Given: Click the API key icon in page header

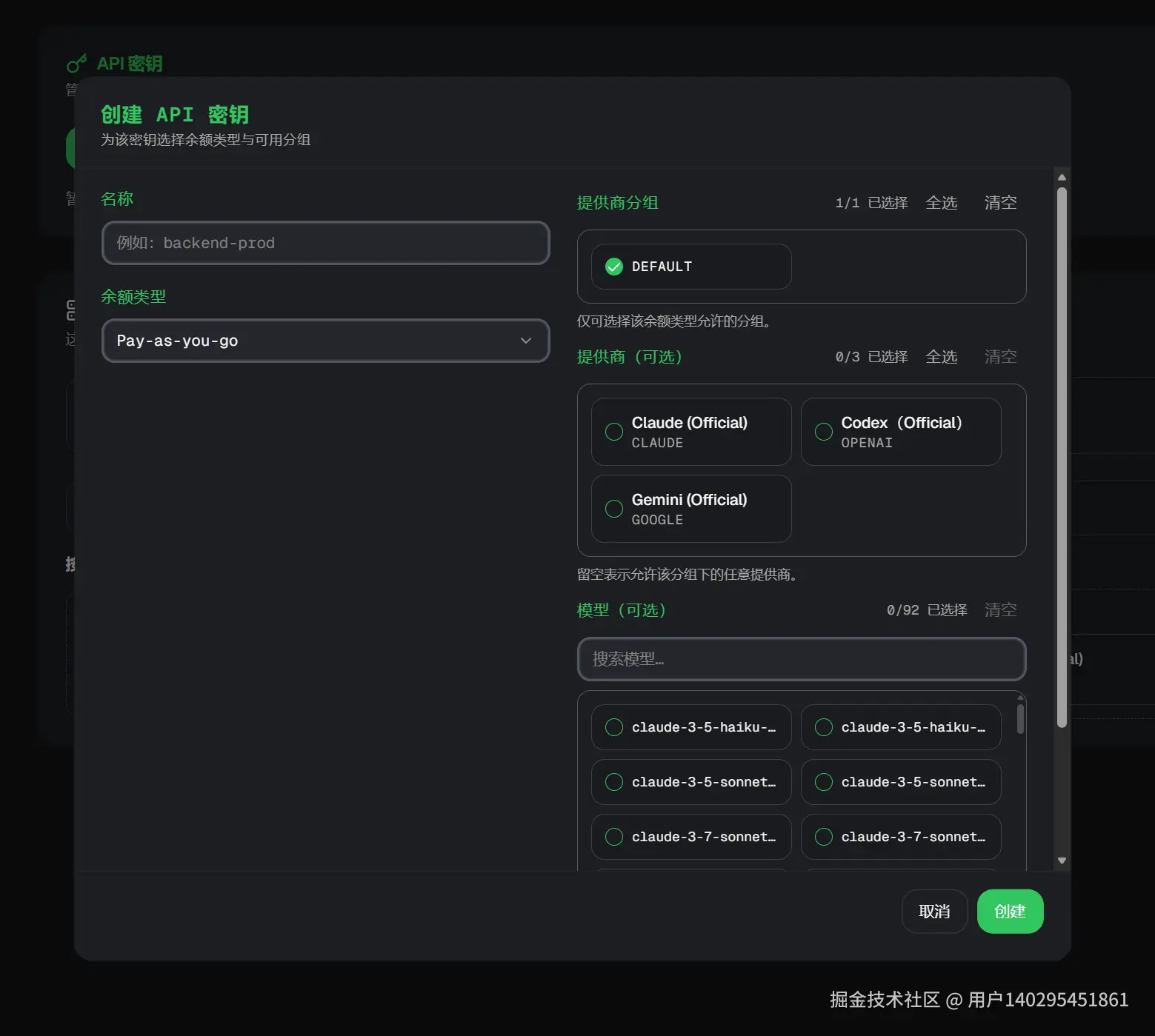Looking at the screenshot, I should pyautogui.click(x=76, y=64).
